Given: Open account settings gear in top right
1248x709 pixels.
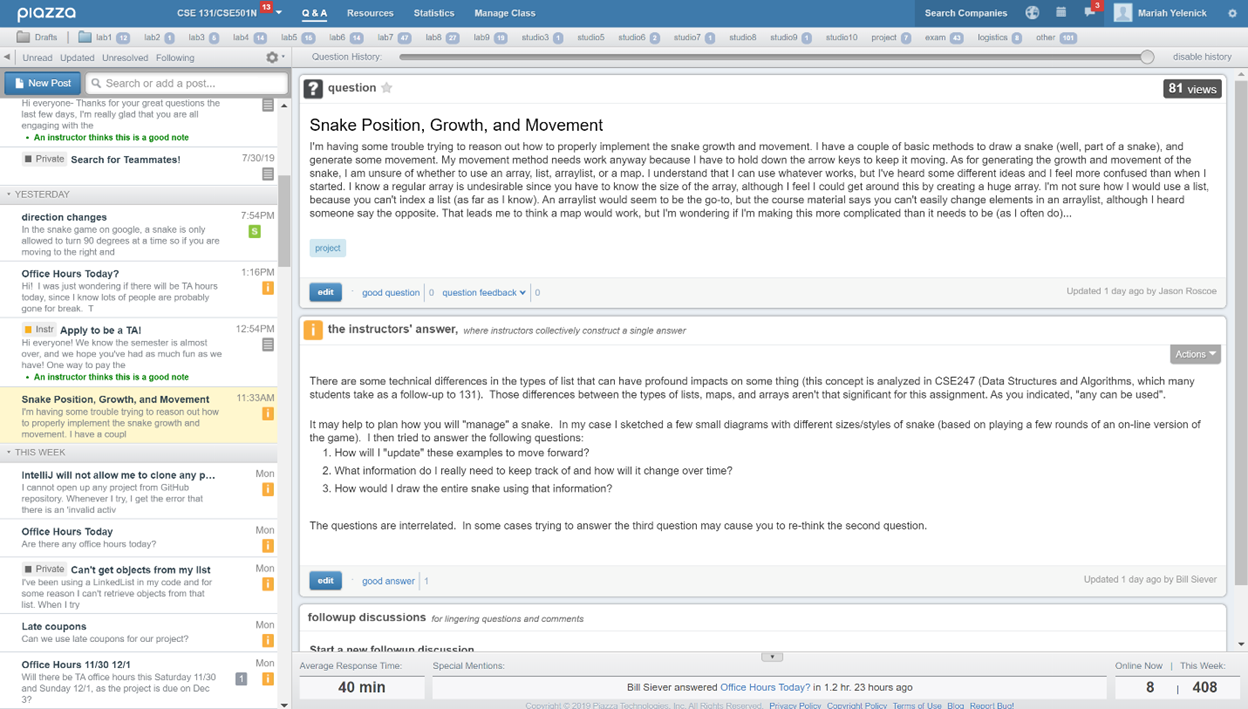Looking at the screenshot, I should pos(1230,13).
